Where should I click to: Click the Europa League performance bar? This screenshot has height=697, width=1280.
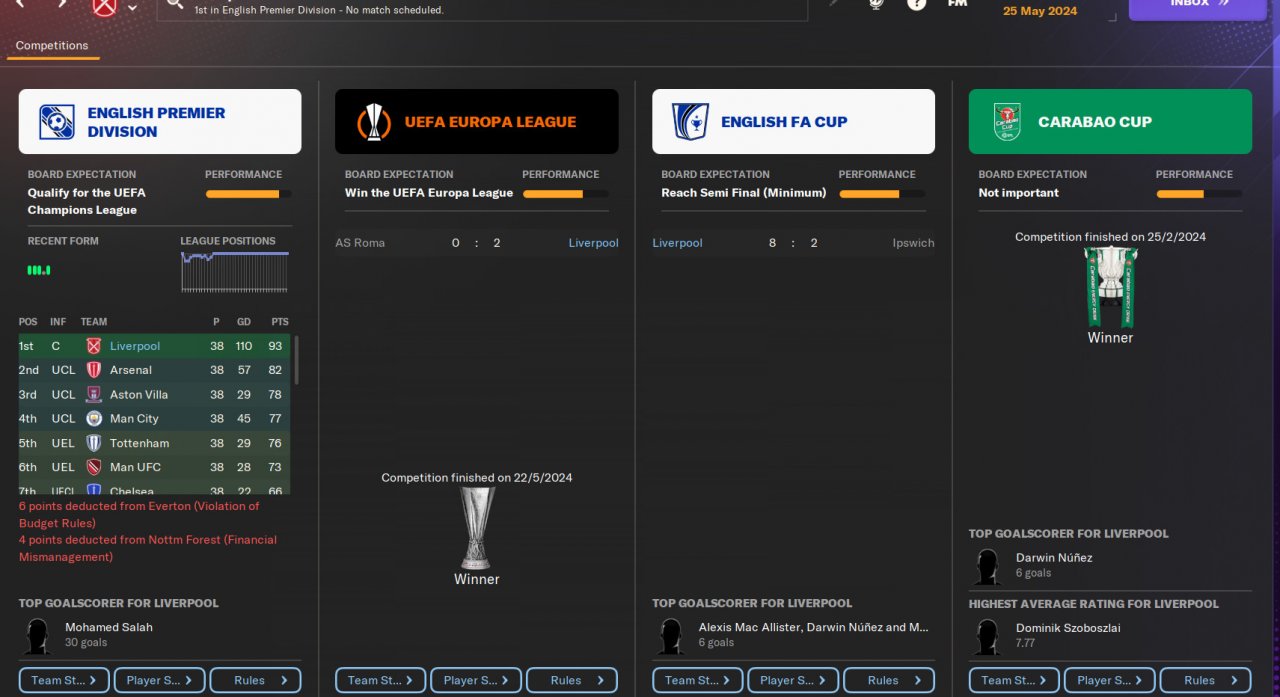point(566,194)
